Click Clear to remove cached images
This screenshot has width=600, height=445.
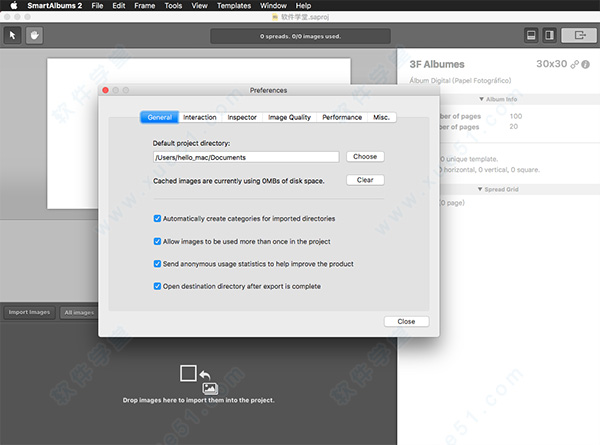pos(365,180)
